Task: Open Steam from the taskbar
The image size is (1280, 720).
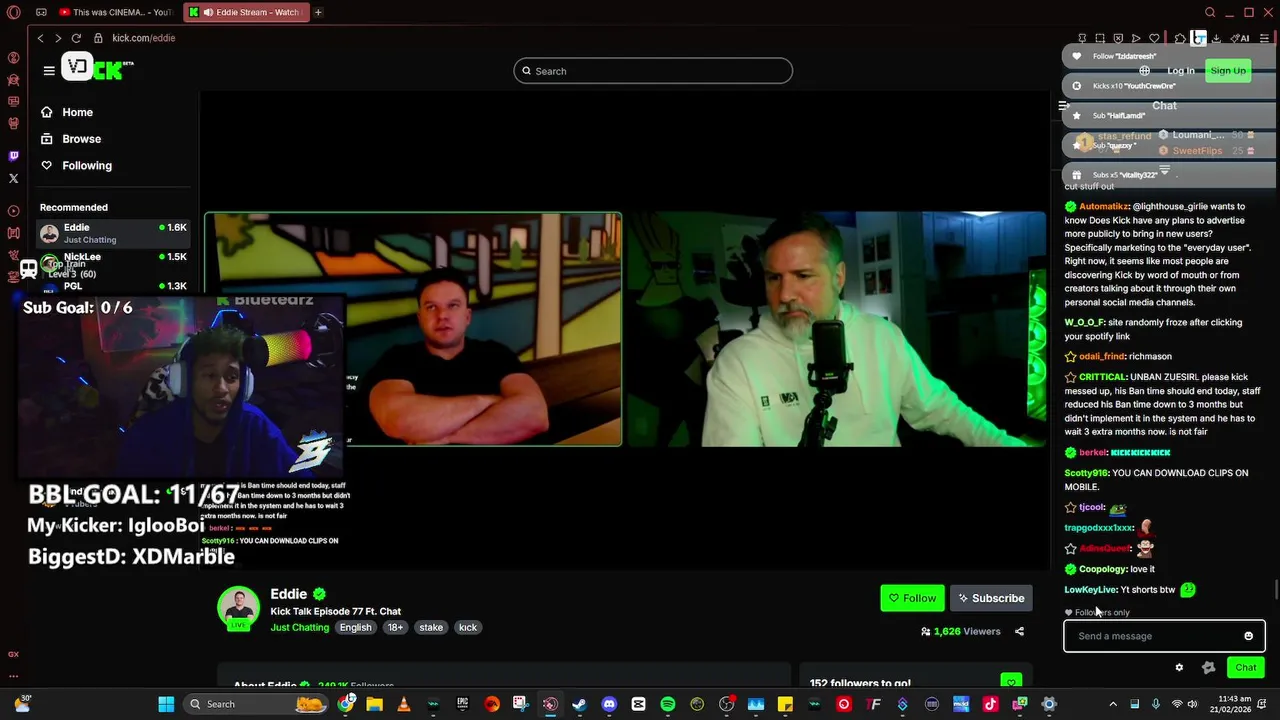Action: (579, 704)
